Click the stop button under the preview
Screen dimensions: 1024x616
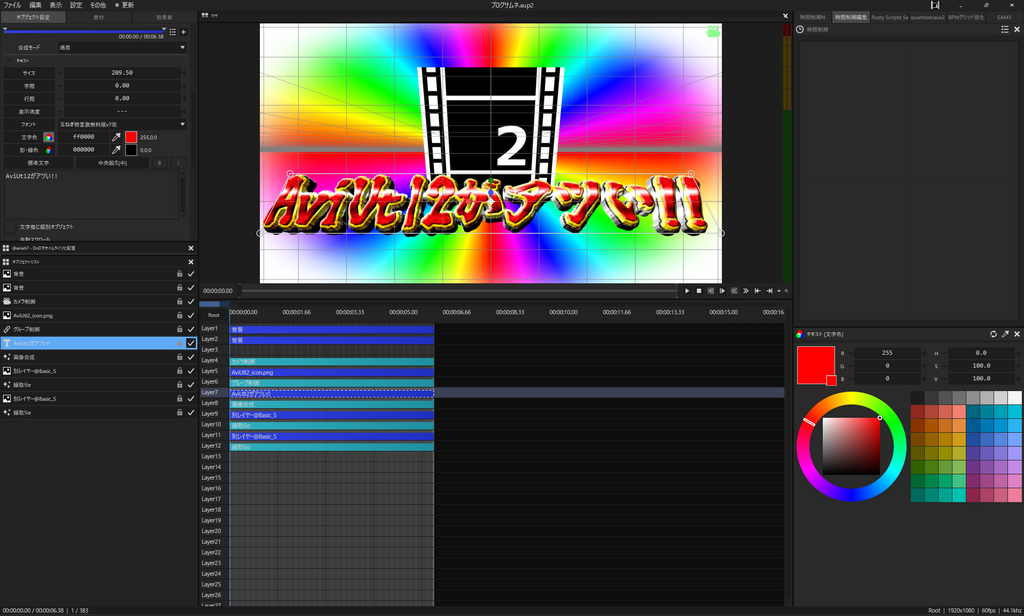[x=699, y=291]
